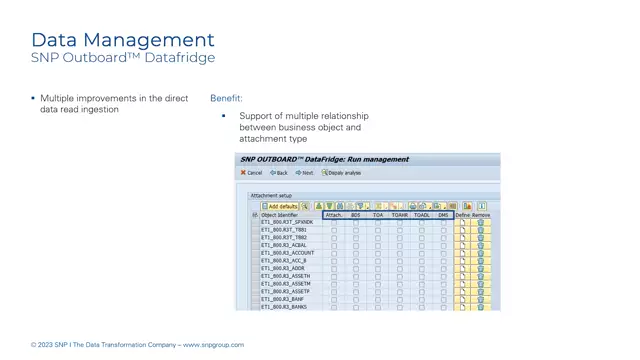The image size is (640, 360).
Task: Click the BDS column header
Action: click(x=356, y=215)
